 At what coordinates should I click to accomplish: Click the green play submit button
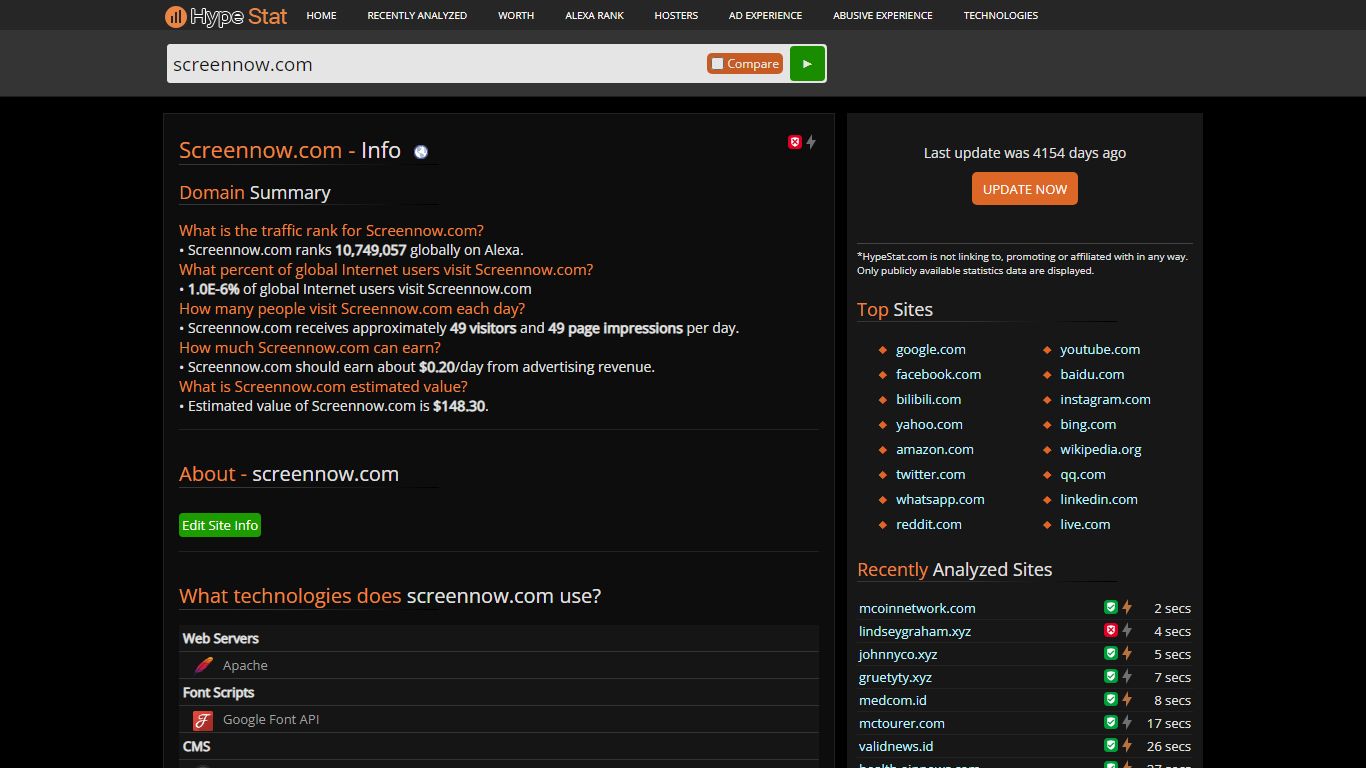pyautogui.click(x=807, y=63)
